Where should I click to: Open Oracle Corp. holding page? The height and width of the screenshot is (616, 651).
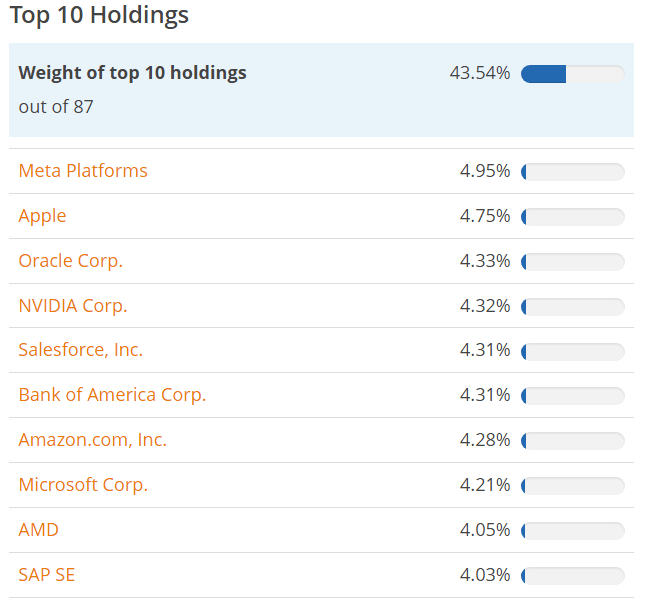click(71, 261)
